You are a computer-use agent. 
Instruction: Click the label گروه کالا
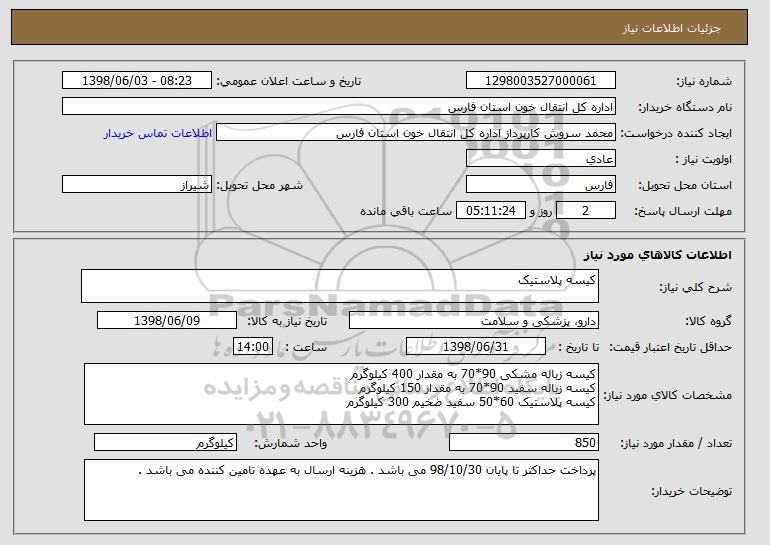click(709, 321)
